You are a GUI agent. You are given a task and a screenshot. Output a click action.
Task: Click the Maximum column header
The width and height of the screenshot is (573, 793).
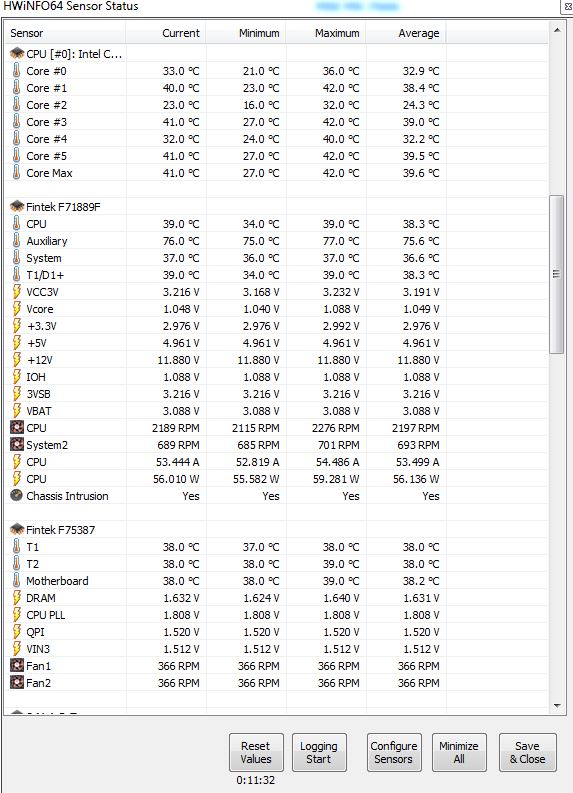[326, 33]
